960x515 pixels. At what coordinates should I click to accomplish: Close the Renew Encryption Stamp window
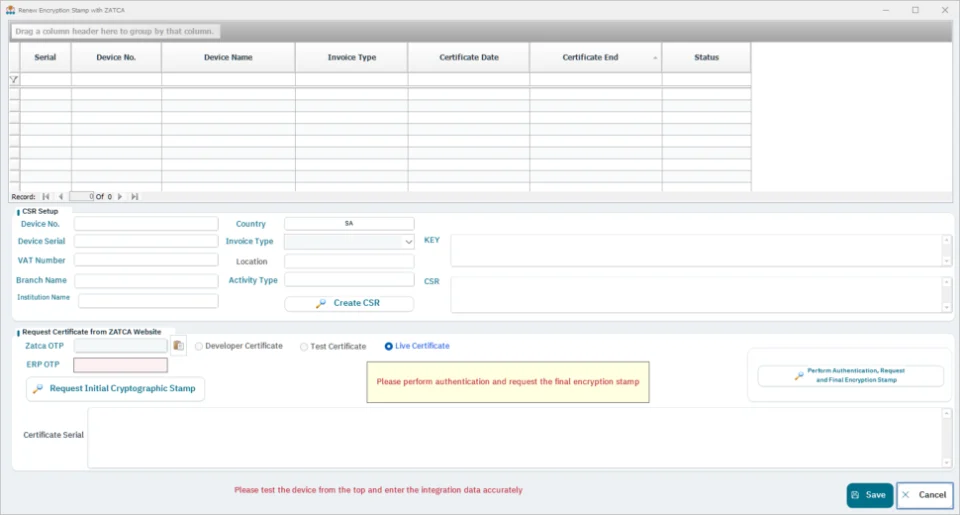[x=945, y=10]
